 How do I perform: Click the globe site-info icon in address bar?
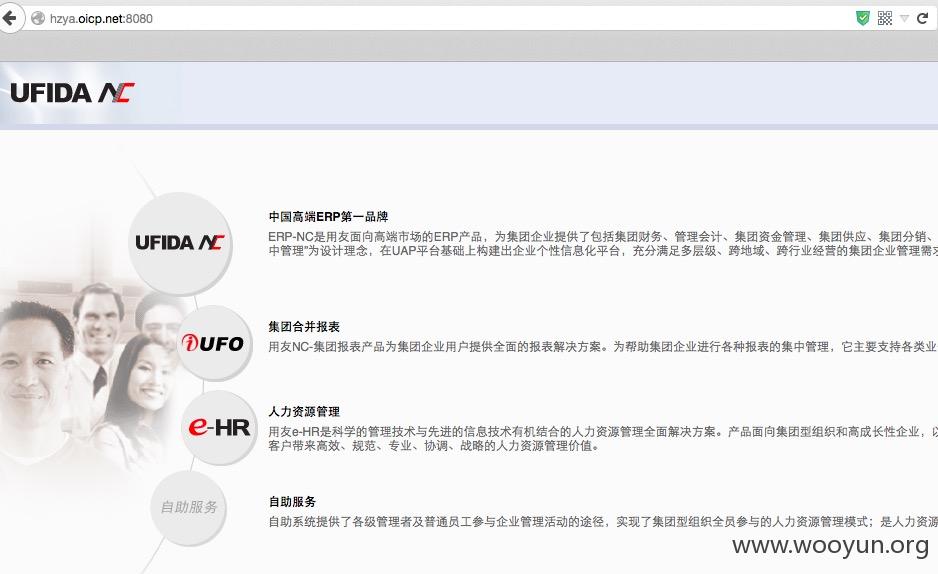pos(38,19)
